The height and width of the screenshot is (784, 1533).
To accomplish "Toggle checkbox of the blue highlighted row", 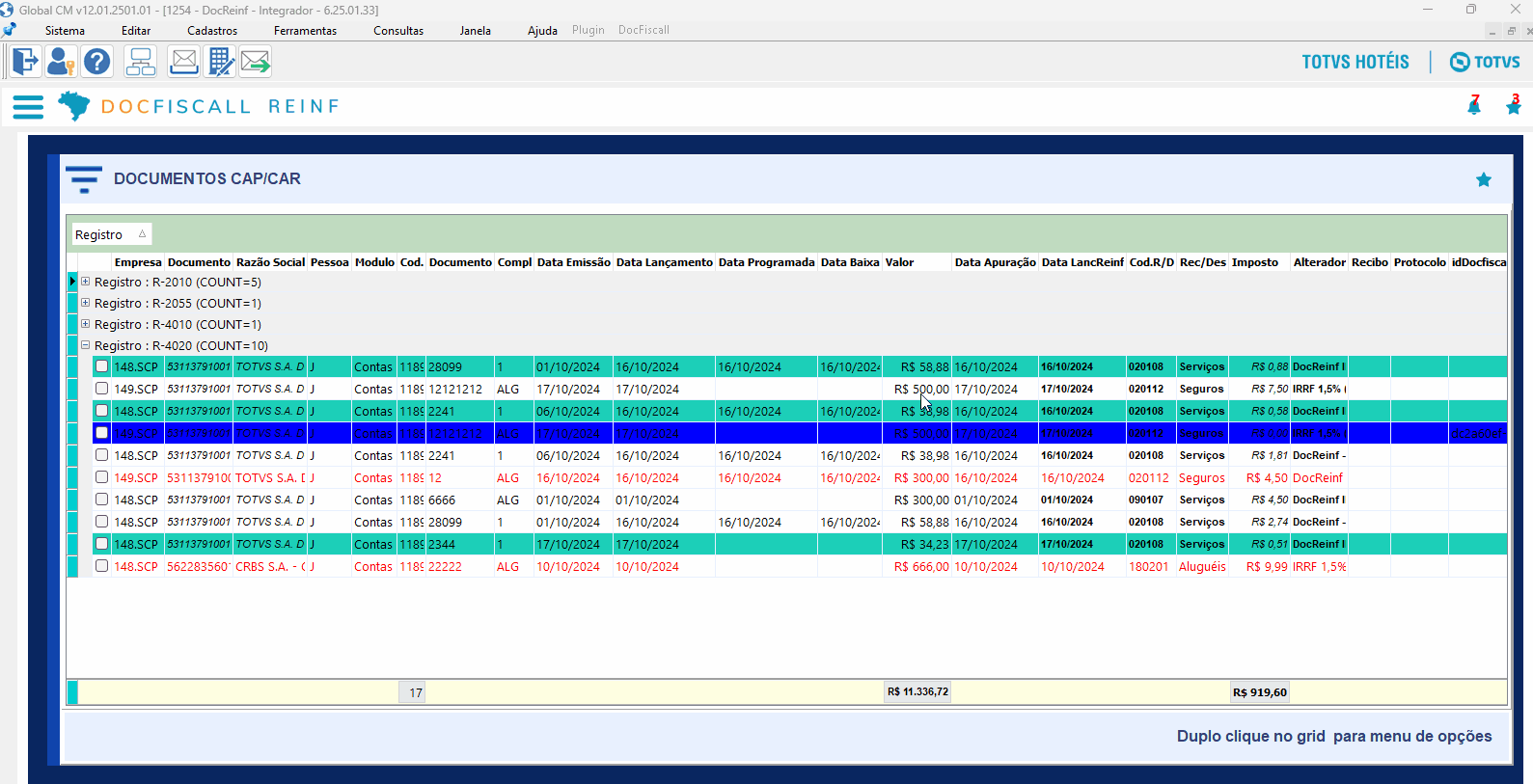I will click(x=101, y=433).
